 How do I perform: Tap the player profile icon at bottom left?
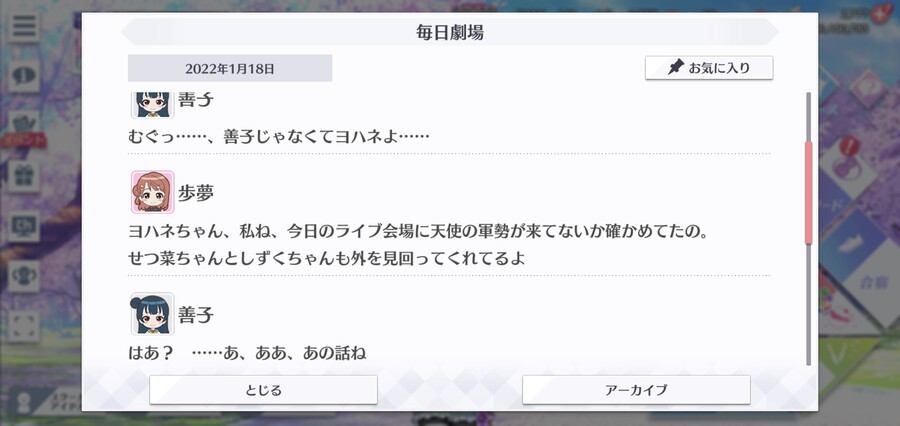click(x=23, y=401)
